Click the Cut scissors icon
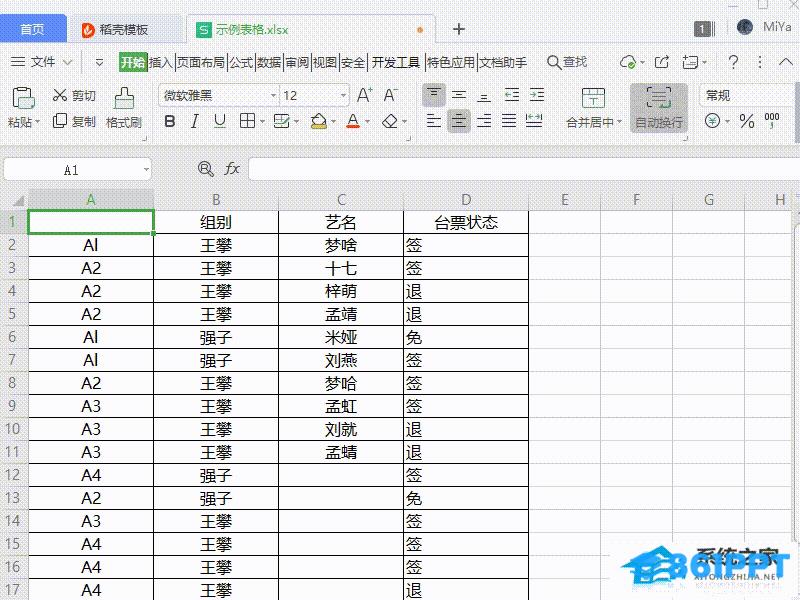 click(x=60, y=95)
